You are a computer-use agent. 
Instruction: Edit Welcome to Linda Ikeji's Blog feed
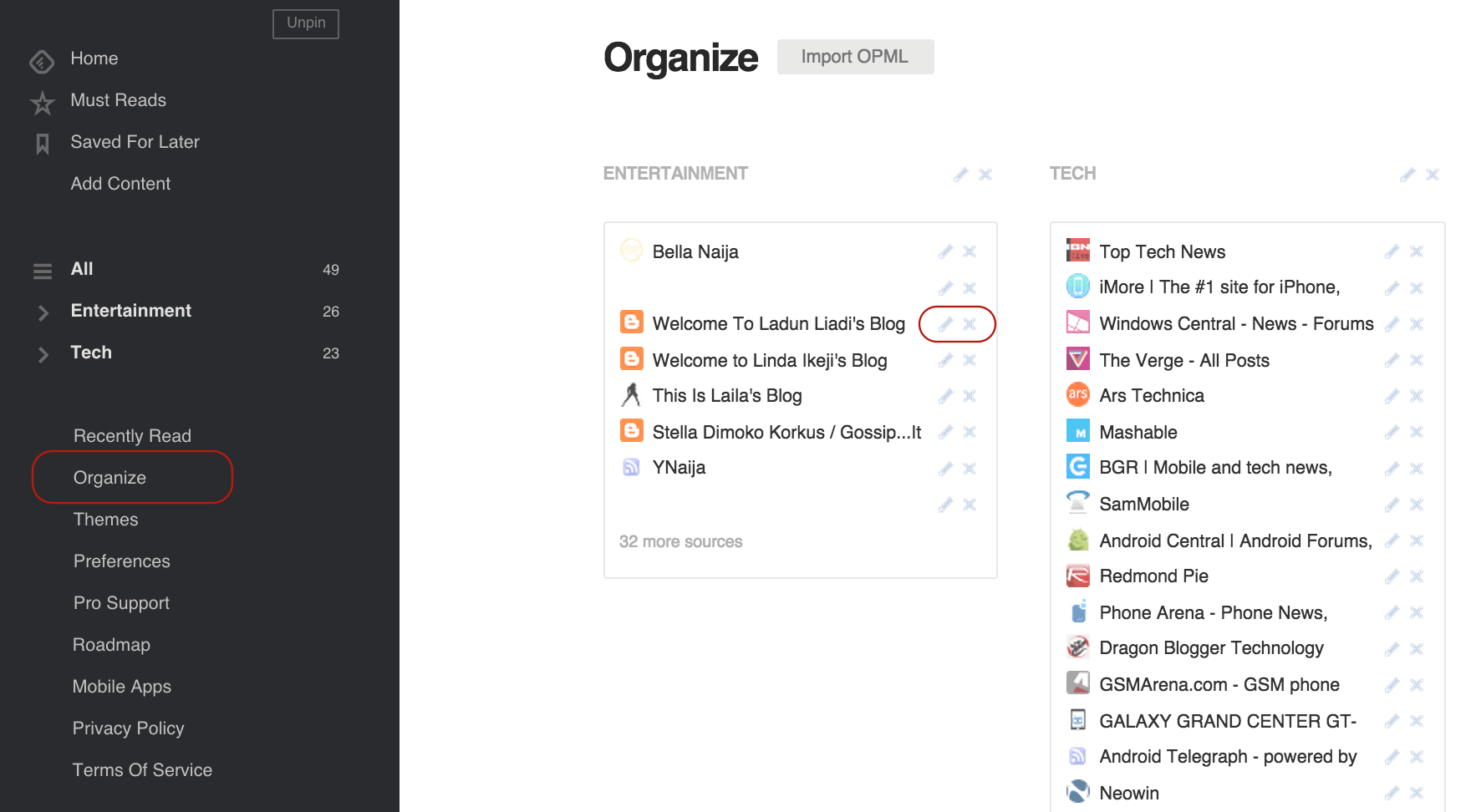(945, 360)
